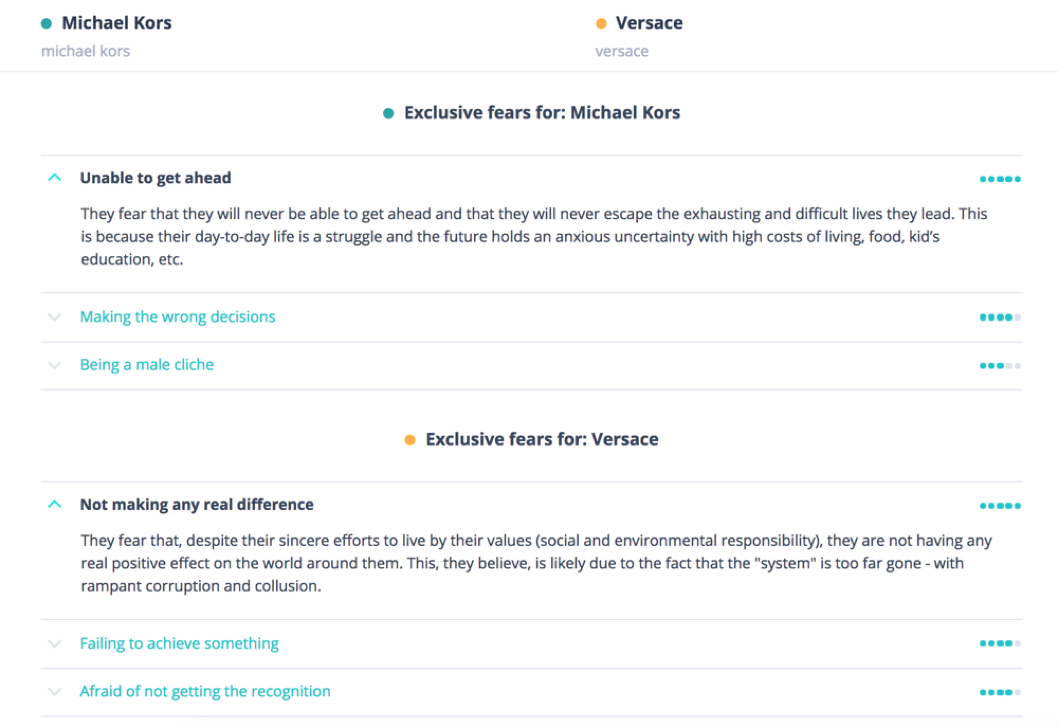This screenshot has height=728, width=1058.
Task: Click rating dots for 'Failing to achieve something'
Action: [x=1000, y=645]
